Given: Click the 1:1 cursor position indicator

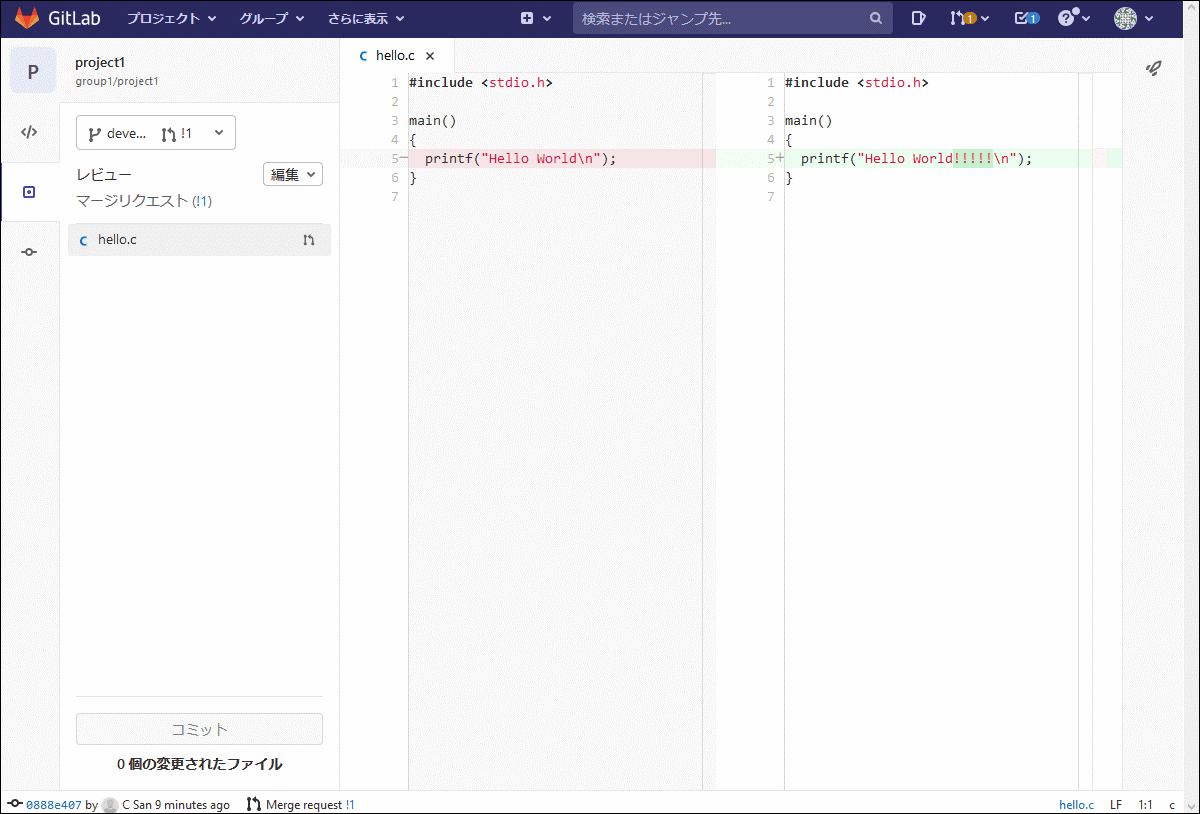Looking at the screenshot, I should pyautogui.click(x=1145, y=804).
